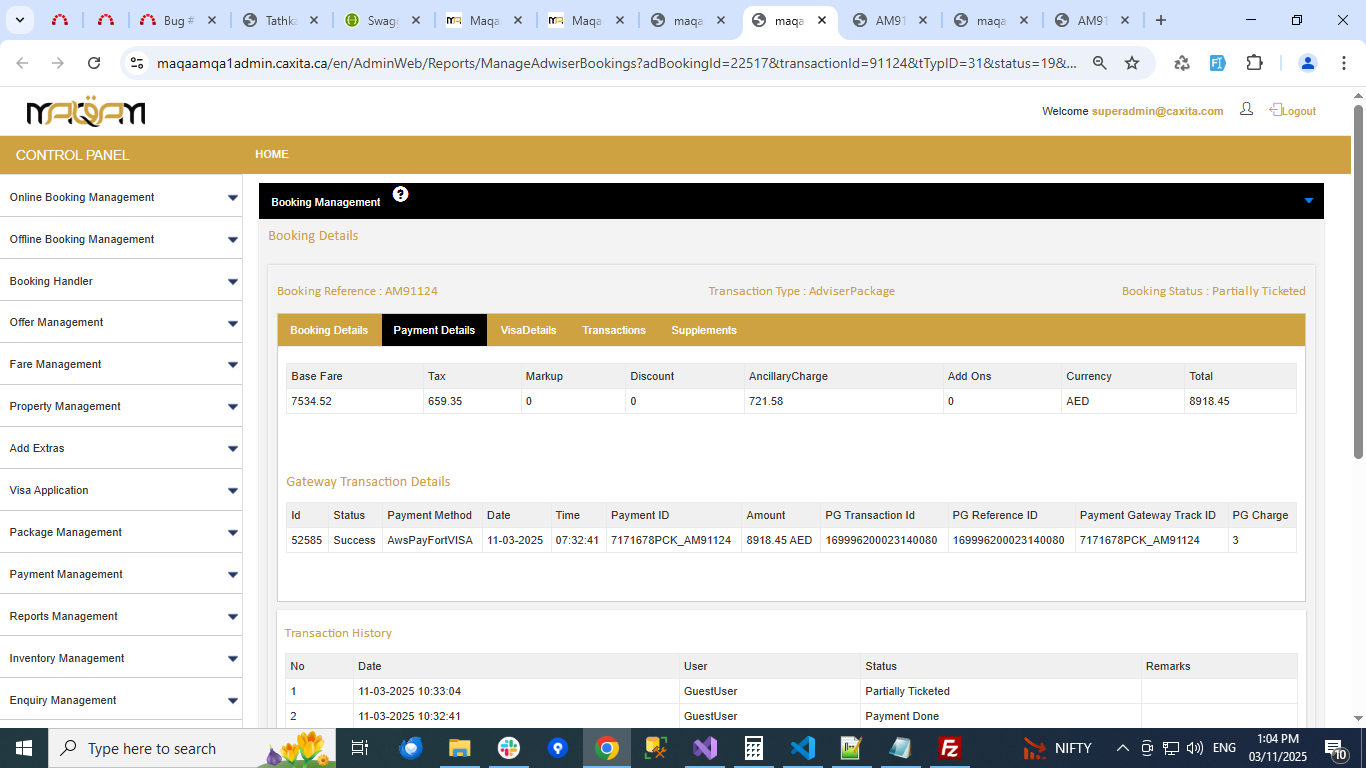Click the user profile icon
The height and width of the screenshot is (768, 1366).
(x=1246, y=109)
